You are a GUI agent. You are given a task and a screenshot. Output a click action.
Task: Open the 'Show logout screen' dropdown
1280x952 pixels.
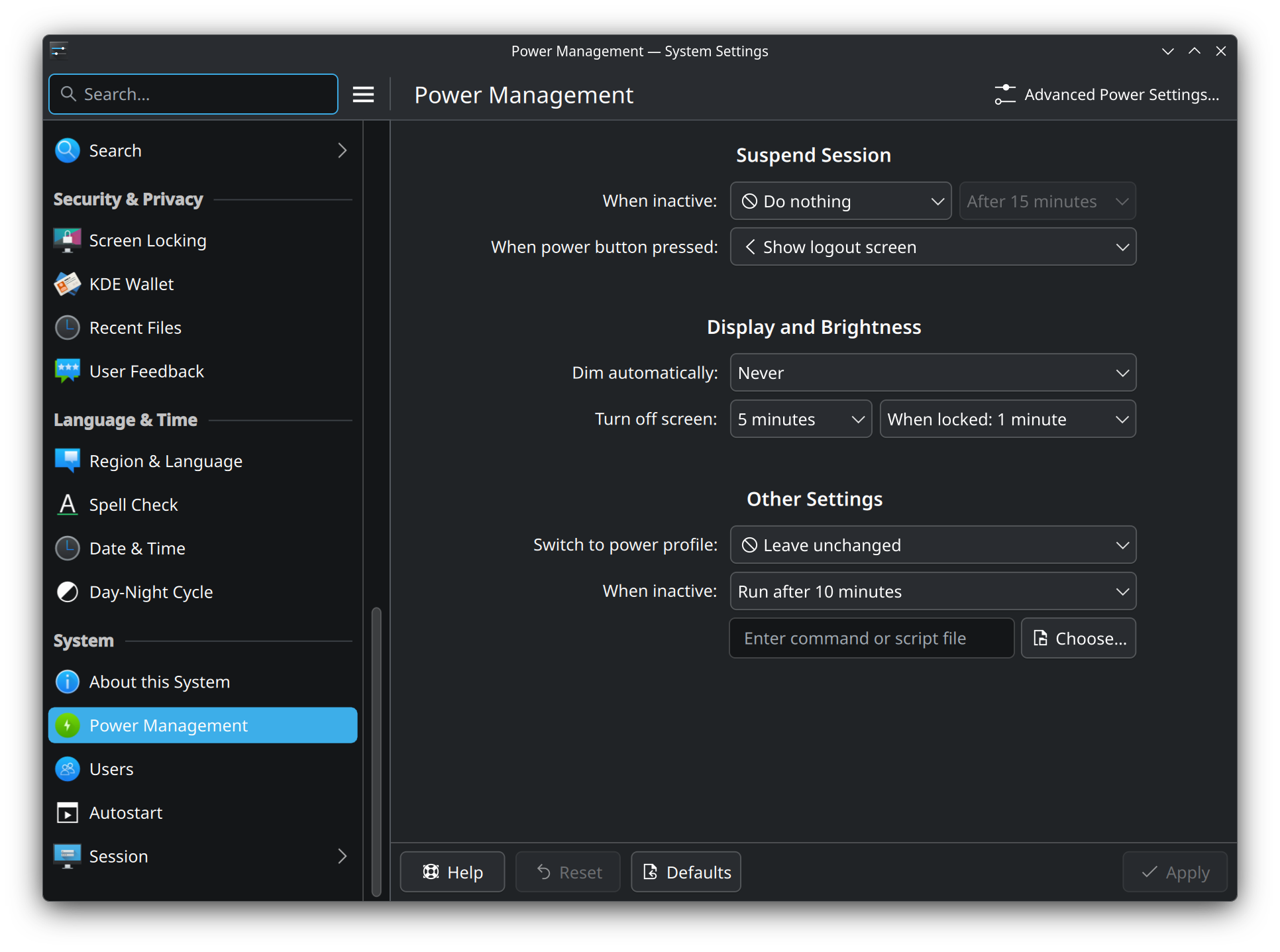point(933,247)
